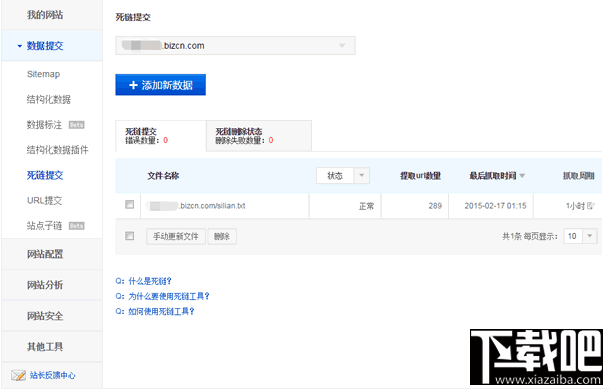This screenshot has height=390, width=610.
Task: Click the 提取url数量 column header
Action: coord(420,176)
